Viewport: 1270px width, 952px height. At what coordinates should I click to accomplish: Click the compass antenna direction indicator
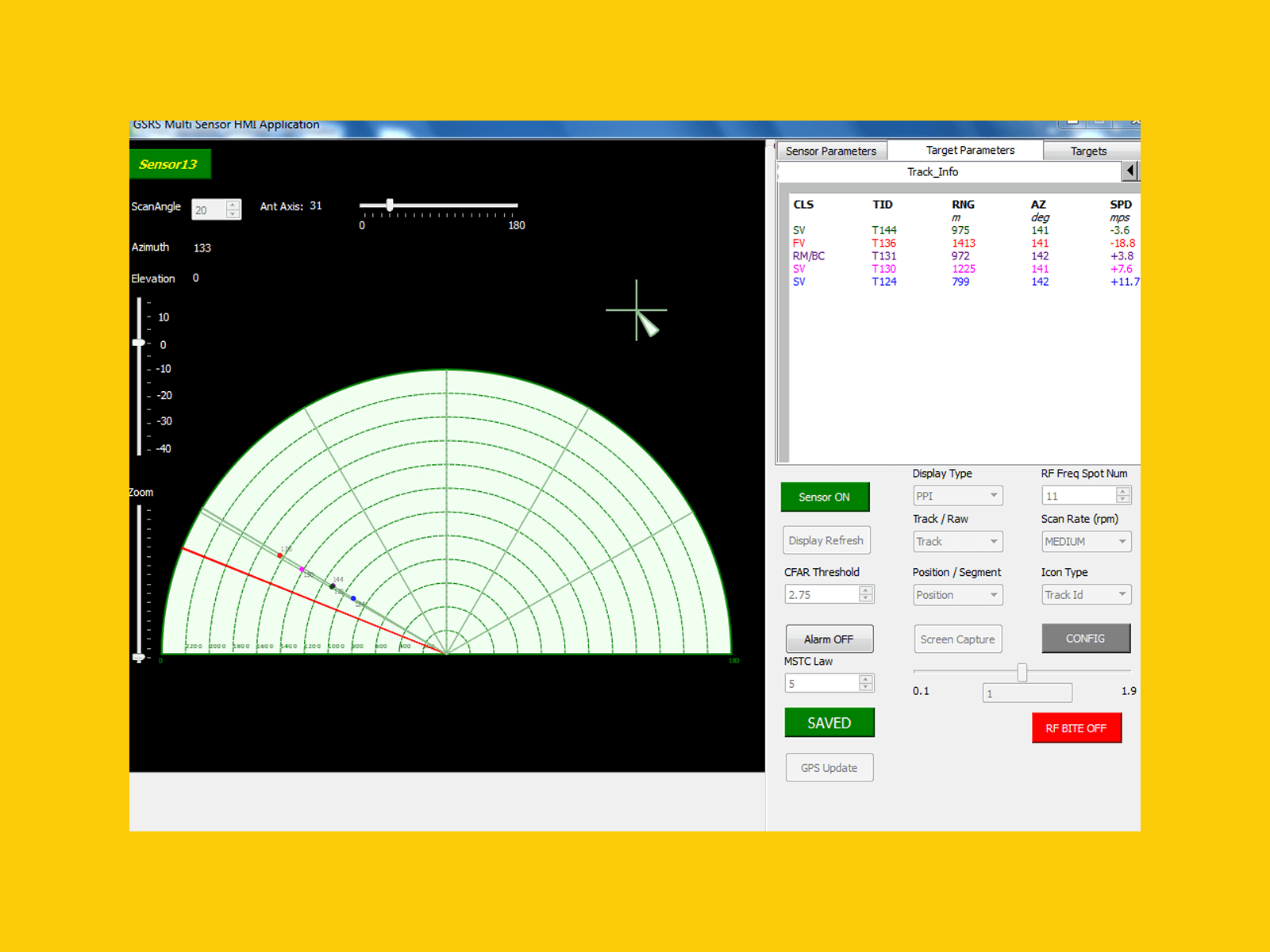(x=637, y=310)
